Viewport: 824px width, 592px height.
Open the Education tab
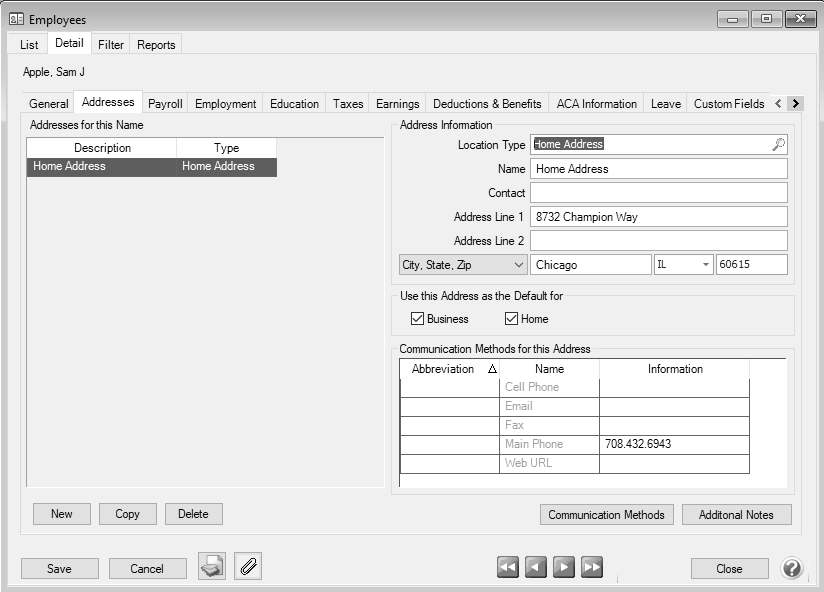(294, 103)
